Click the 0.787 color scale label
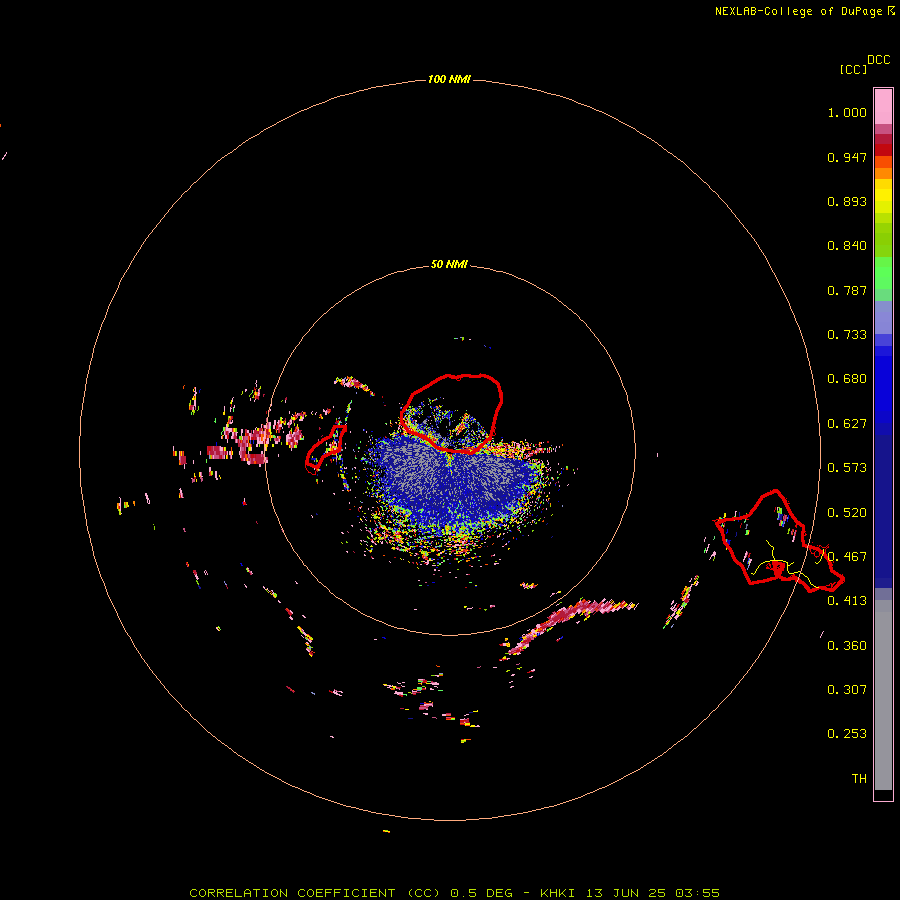Image resolution: width=900 pixels, height=900 pixels. [847, 290]
